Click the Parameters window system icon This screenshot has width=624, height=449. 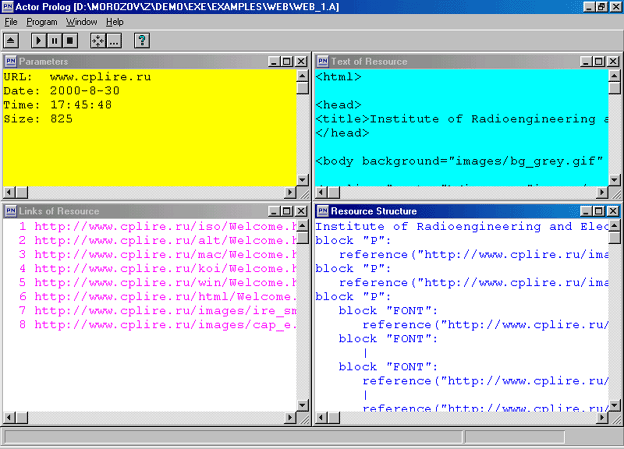coord(11,61)
